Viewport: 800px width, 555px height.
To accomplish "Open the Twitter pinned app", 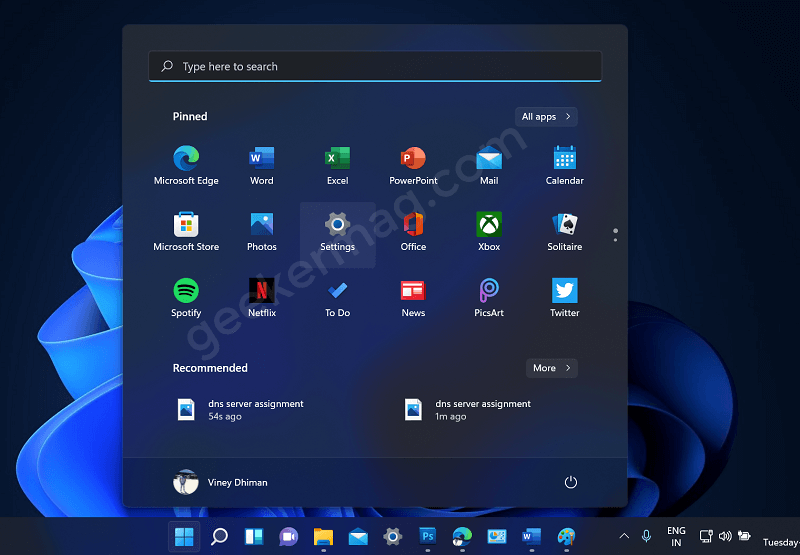I will [x=564, y=298].
